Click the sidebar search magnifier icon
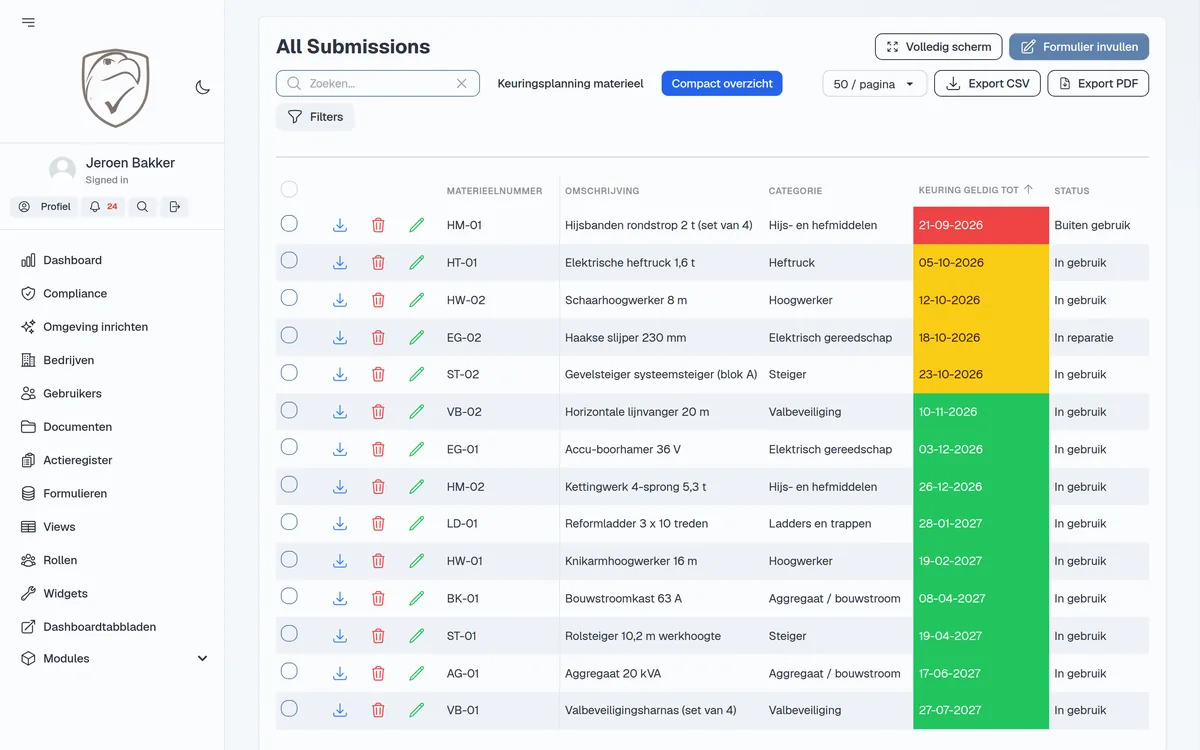Viewport: 1200px width, 750px height. pos(142,207)
